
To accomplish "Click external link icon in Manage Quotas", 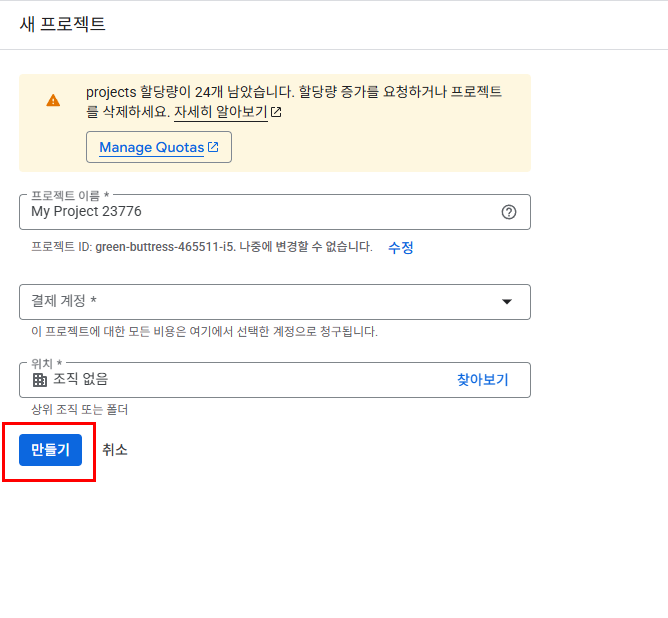I will coord(213,147).
